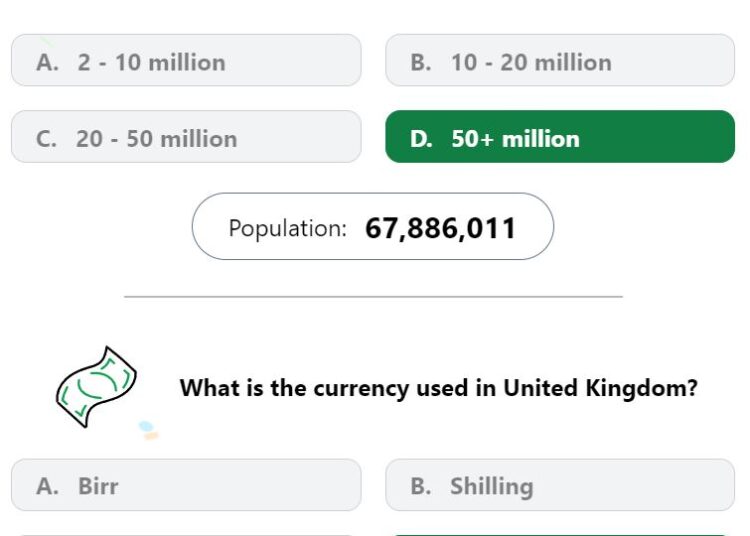The width and height of the screenshot is (750, 536).
Task: Click the United Kingdom currency question text
Action: point(439,388)
